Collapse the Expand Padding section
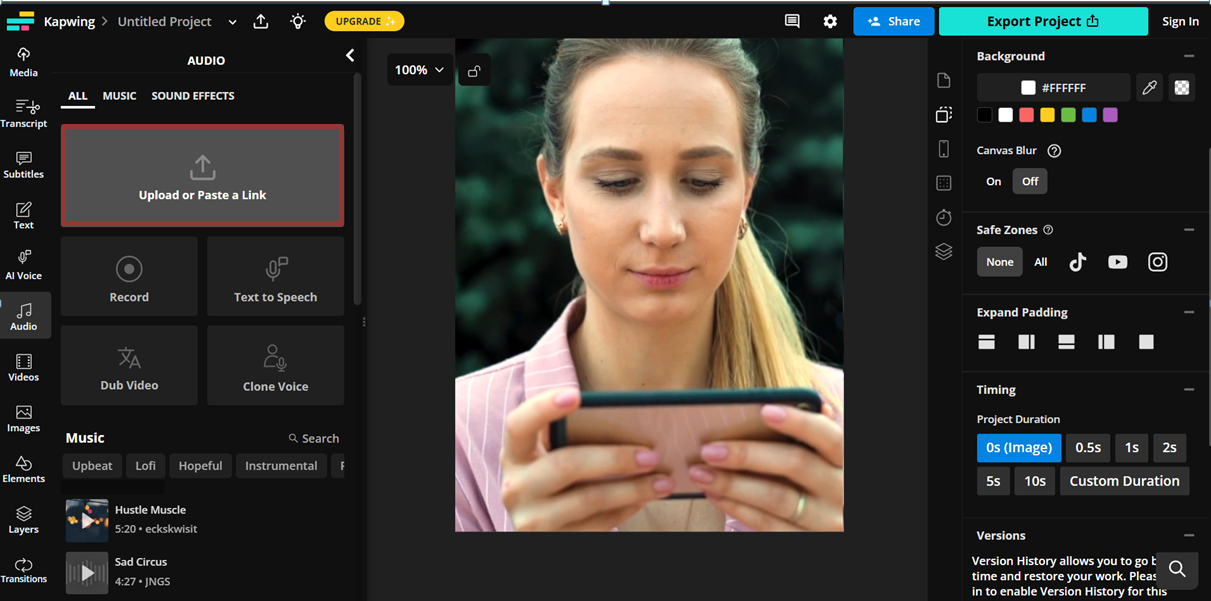 [1188, 312]
